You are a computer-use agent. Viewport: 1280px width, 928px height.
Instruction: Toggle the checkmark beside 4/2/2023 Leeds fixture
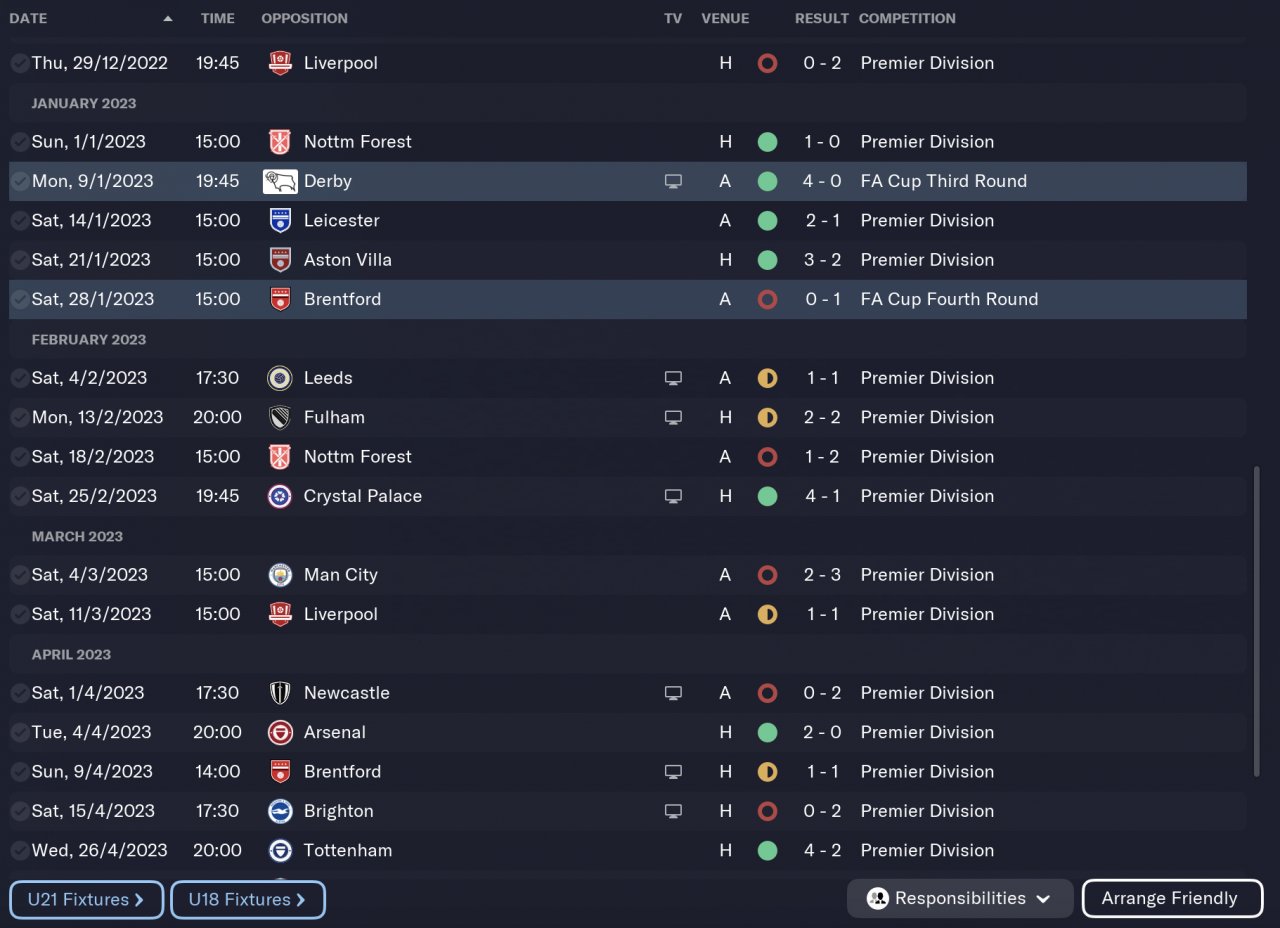pyautogui.click(x=19, y=378)
